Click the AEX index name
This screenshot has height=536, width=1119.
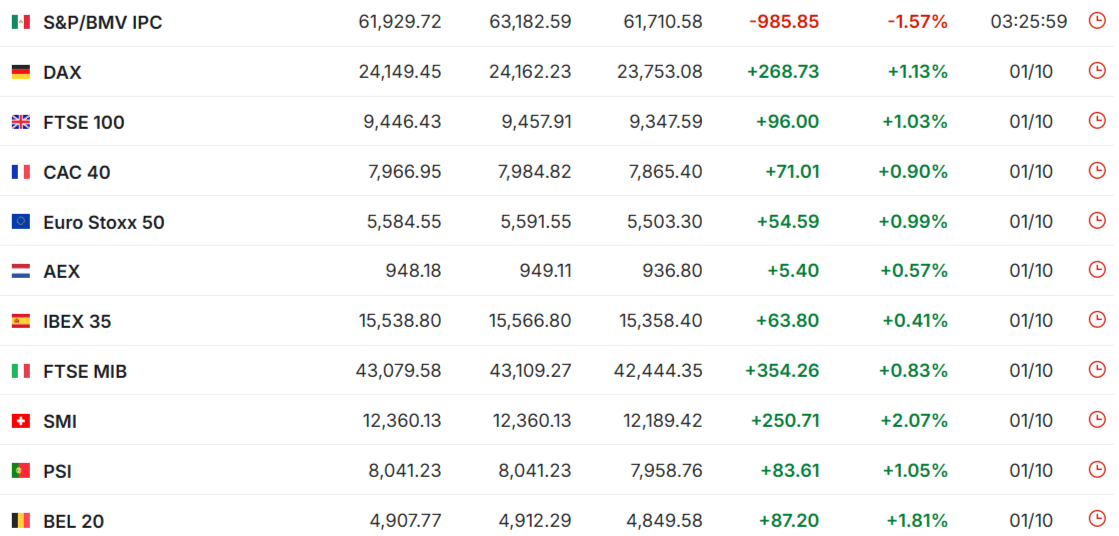[61, 271]
